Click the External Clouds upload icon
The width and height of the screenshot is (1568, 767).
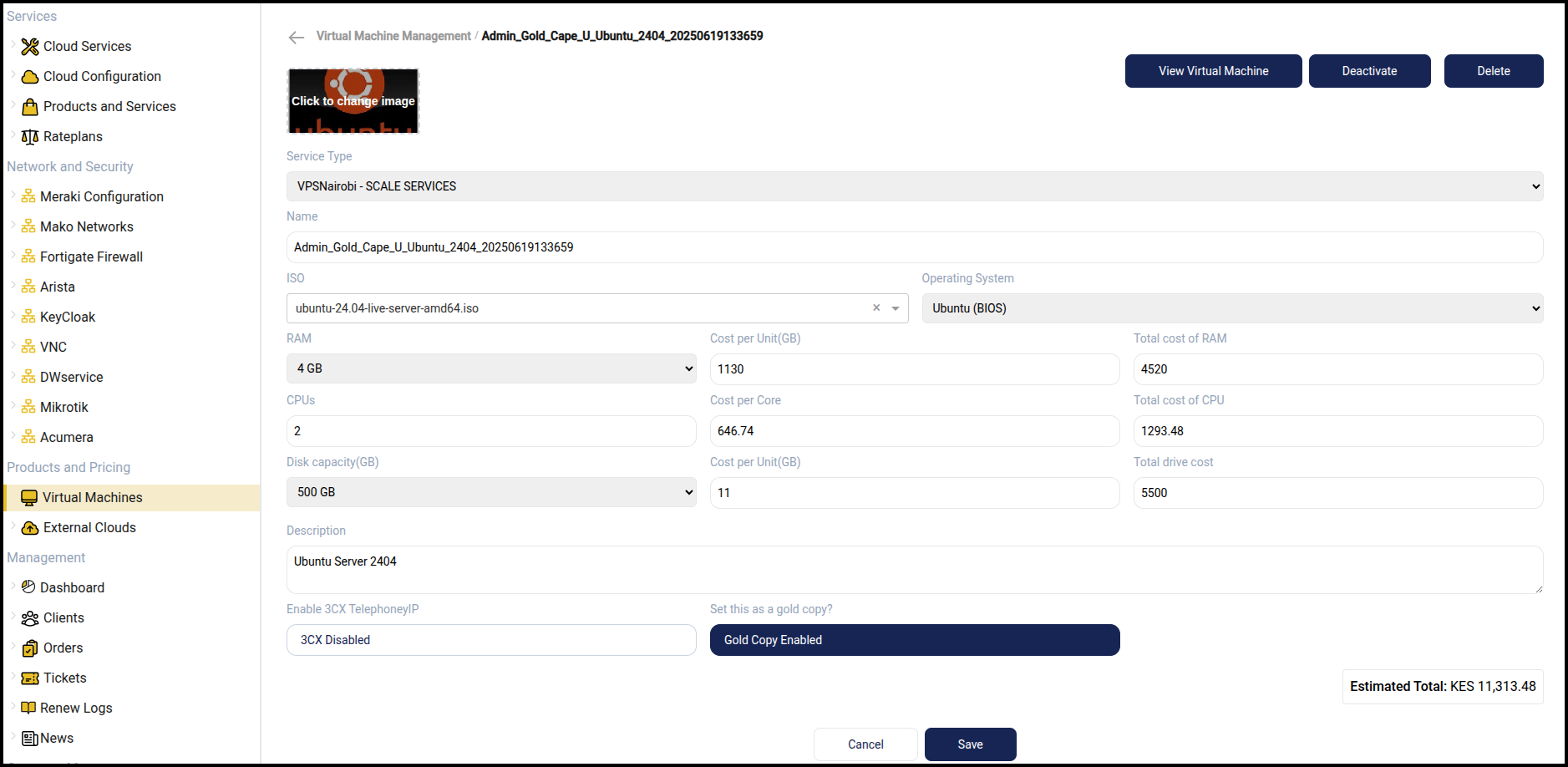[30, 528]
